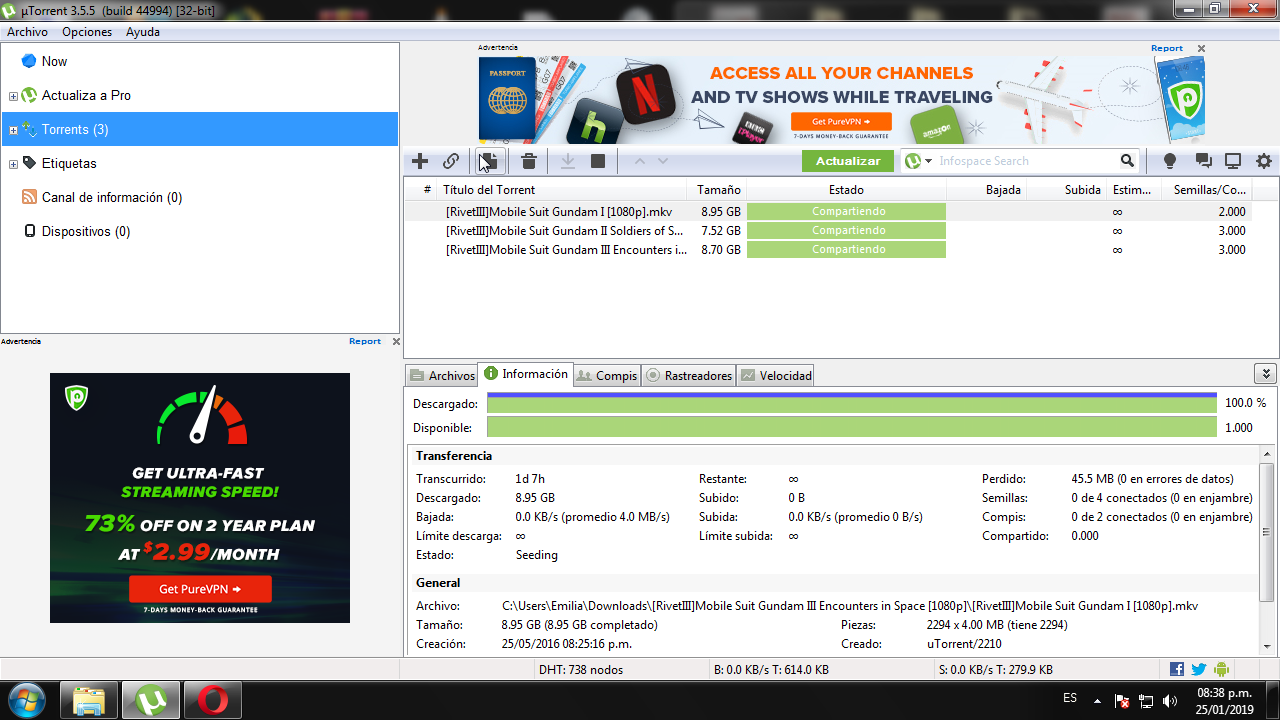Viewport: 1280px width, 720px height.
Task: Open search provider dropdown arrow
Action: 928,161
